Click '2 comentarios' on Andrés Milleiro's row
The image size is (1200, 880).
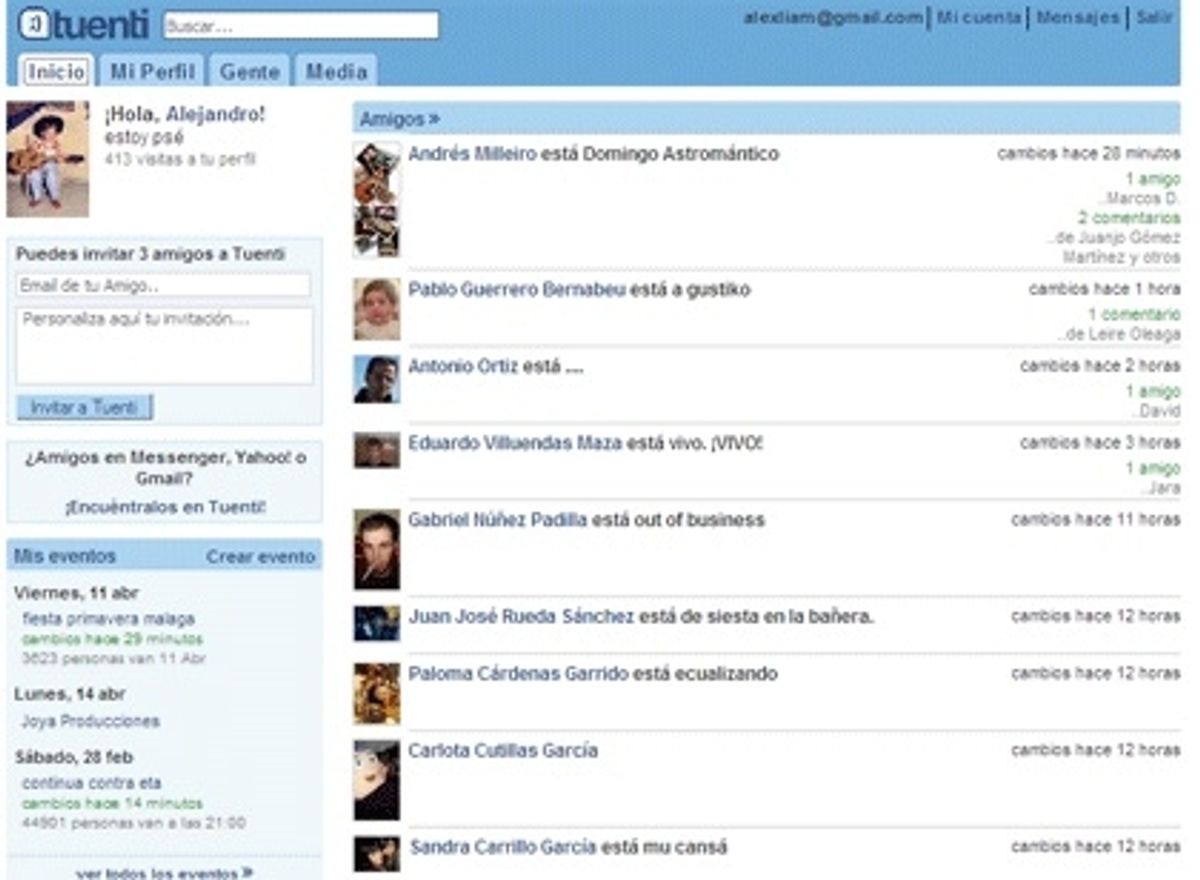[1129, 218]
